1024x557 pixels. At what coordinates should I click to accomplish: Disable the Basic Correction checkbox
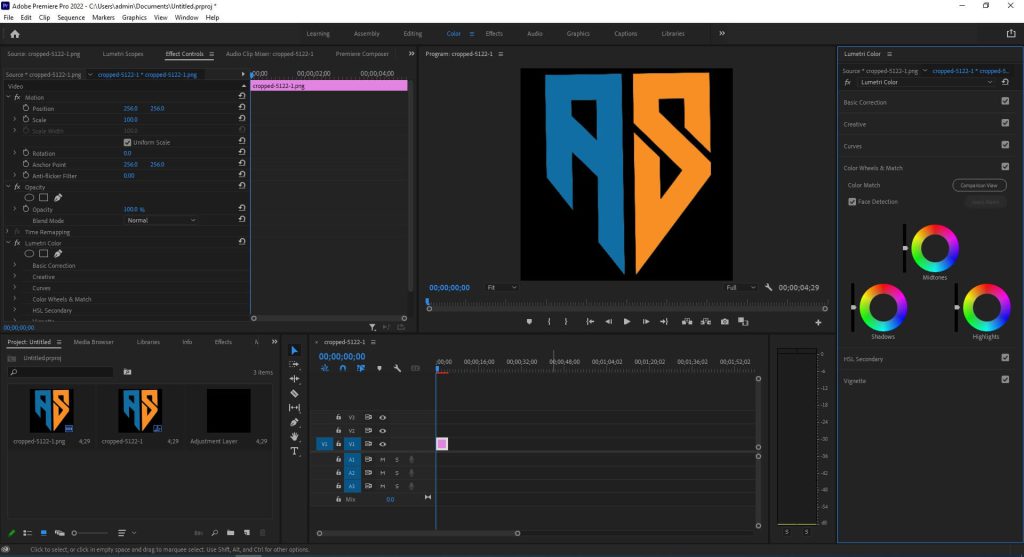point(1005,102)
